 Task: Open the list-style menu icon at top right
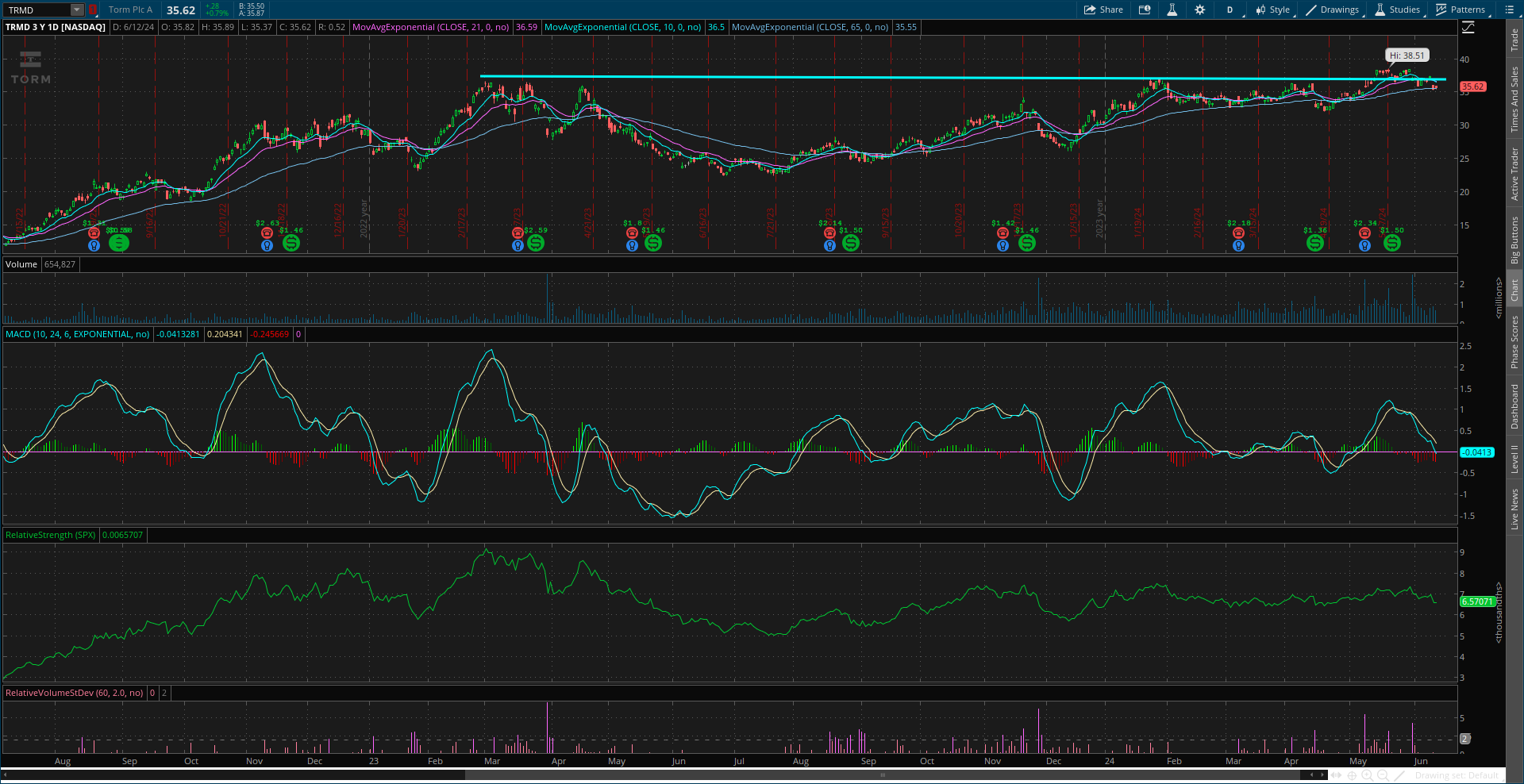1509,10
